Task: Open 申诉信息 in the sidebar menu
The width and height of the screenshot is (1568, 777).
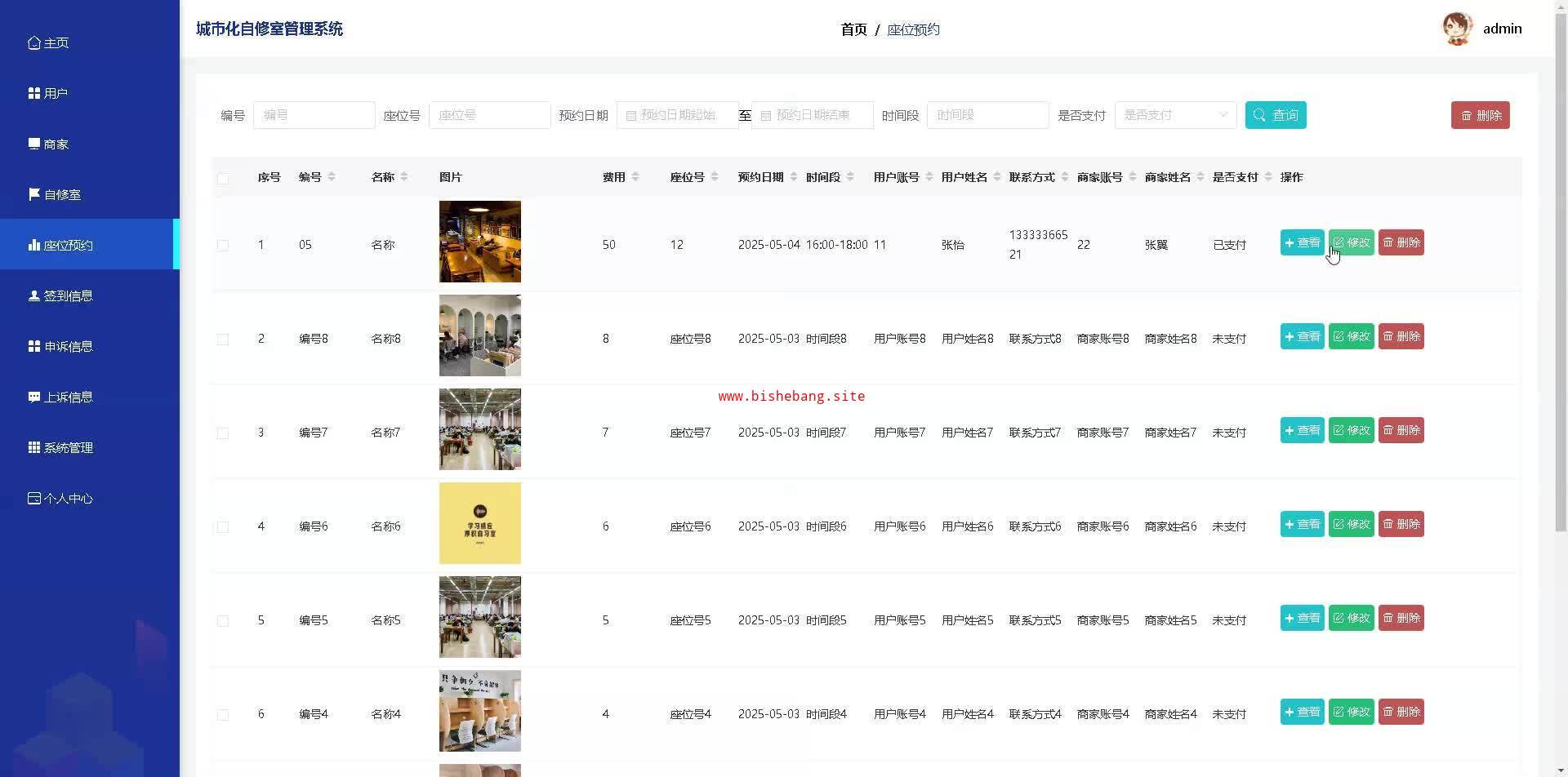Action: (x=69, y=346)
